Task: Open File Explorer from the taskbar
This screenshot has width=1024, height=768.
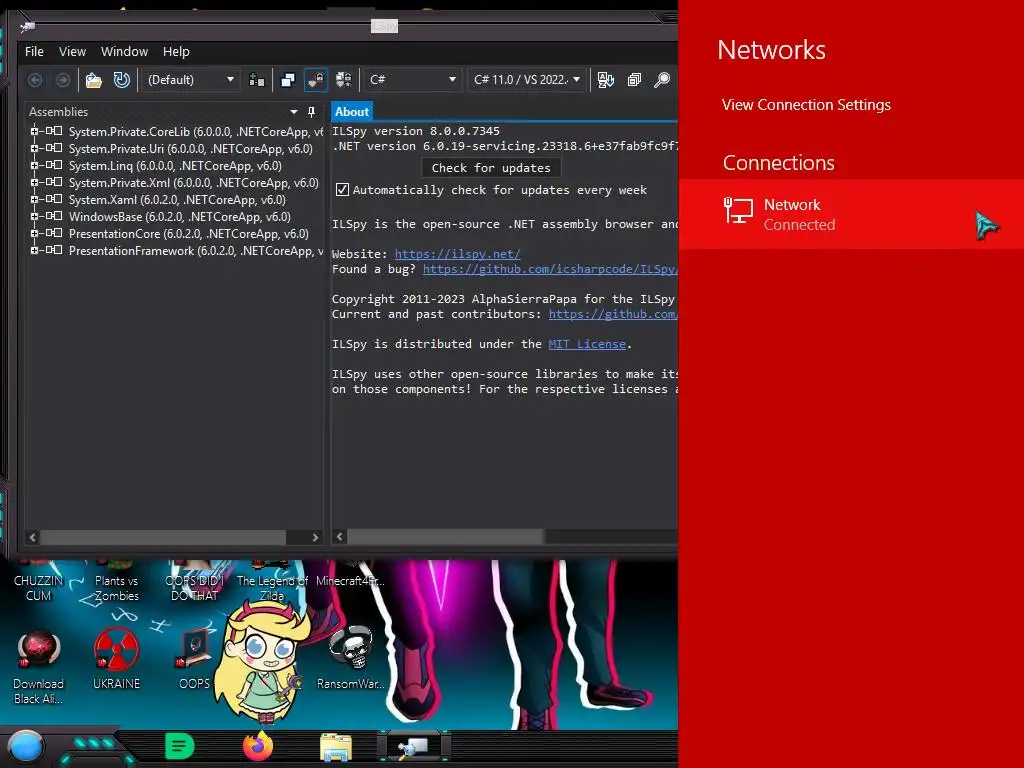Action: [x=336, y=747]
